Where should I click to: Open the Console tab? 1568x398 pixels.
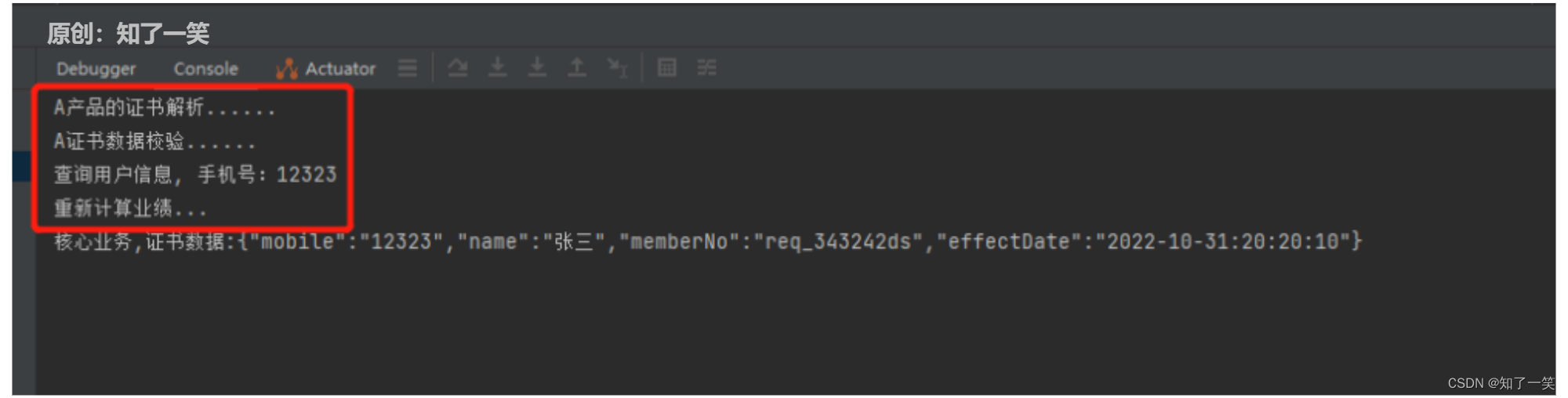click(x=205, y=69)
